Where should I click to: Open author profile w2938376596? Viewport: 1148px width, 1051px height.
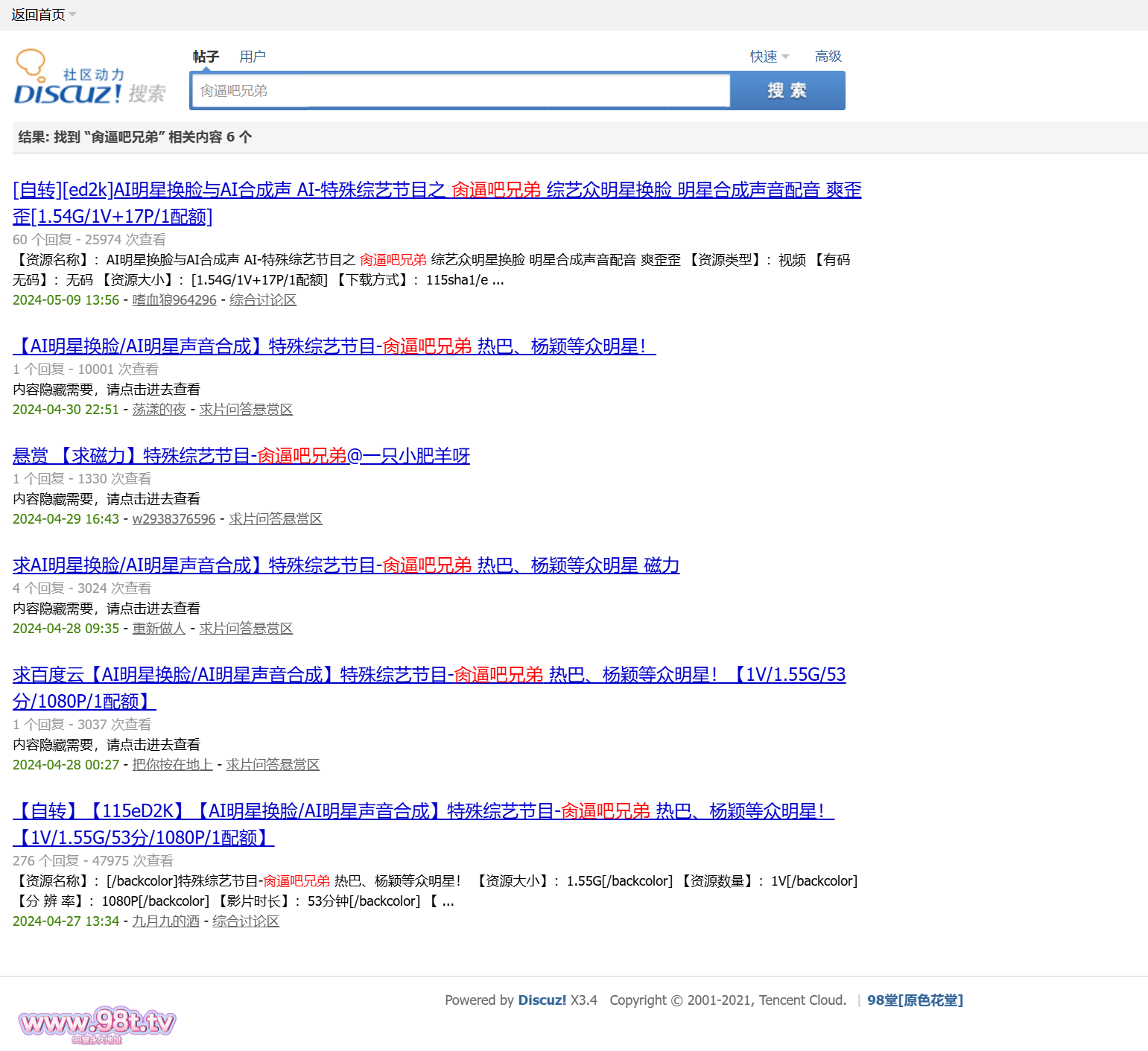[174, 519]
